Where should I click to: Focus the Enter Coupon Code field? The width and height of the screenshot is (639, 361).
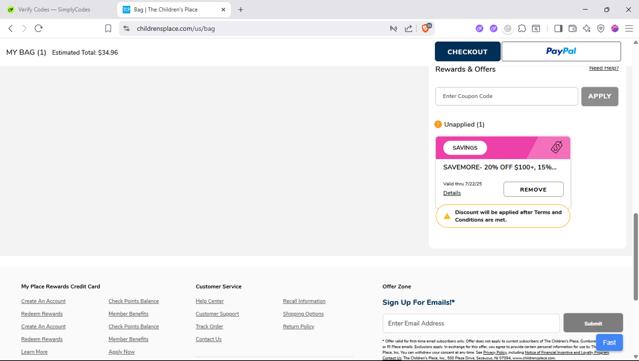507,96
